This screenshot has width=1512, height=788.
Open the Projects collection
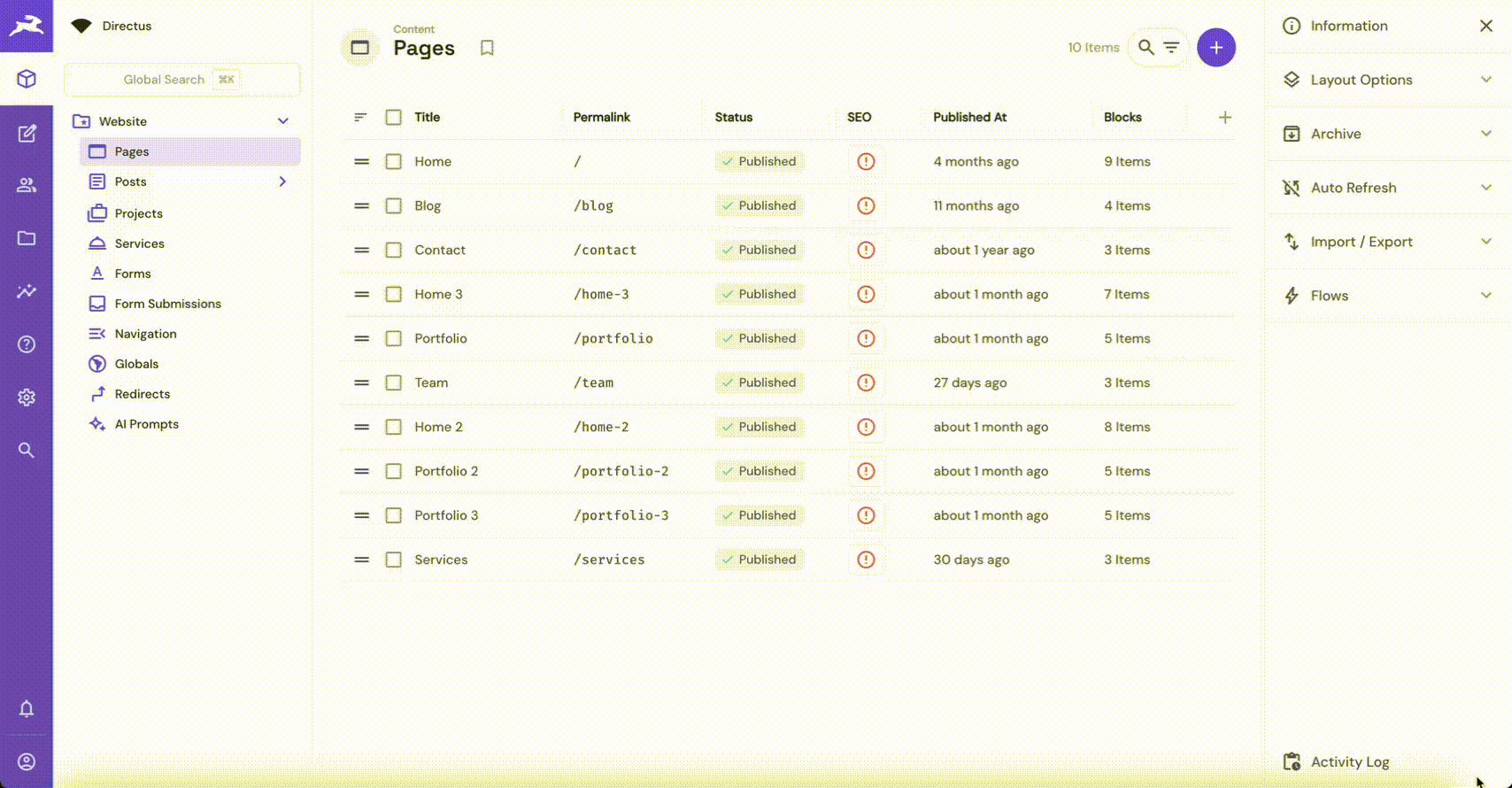(138, 213)
